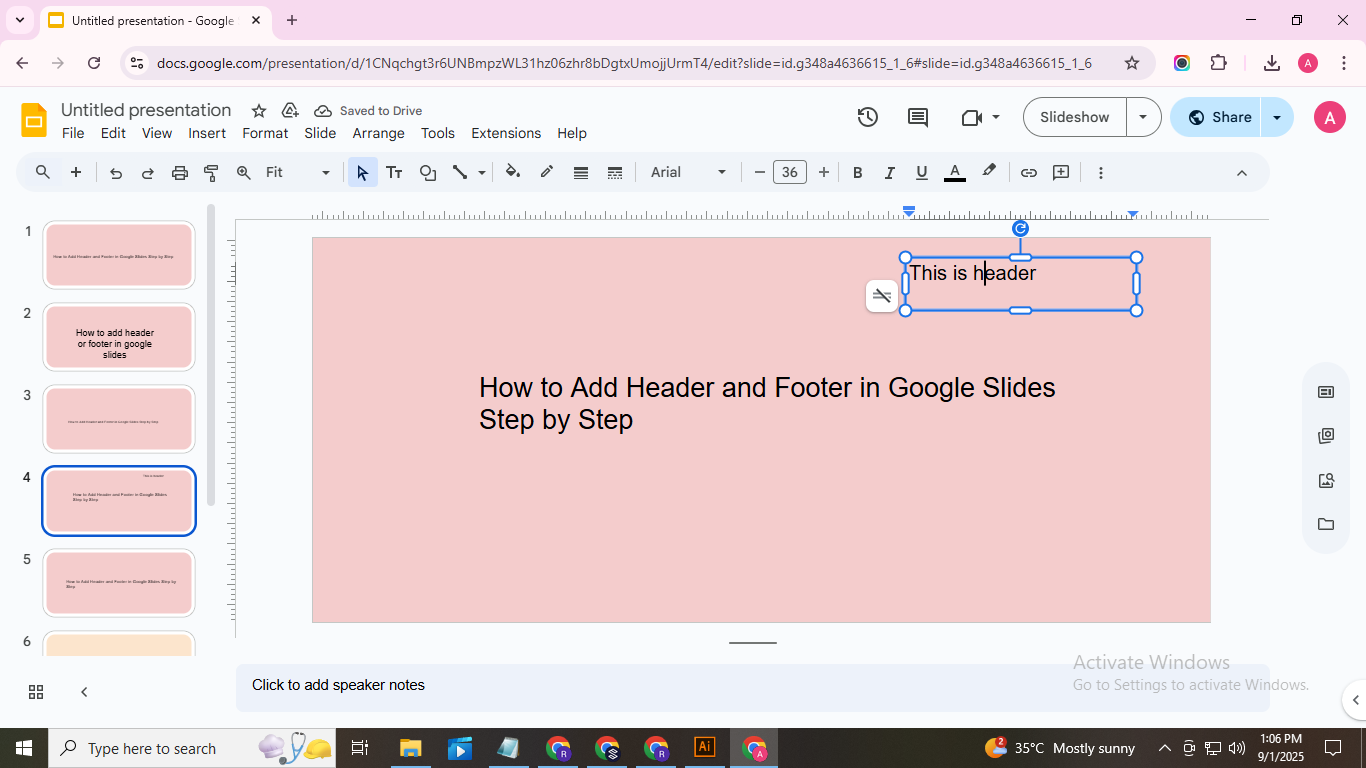Toggle Underline formatting
Screen dimensions: 1366x768
point(922,173)
